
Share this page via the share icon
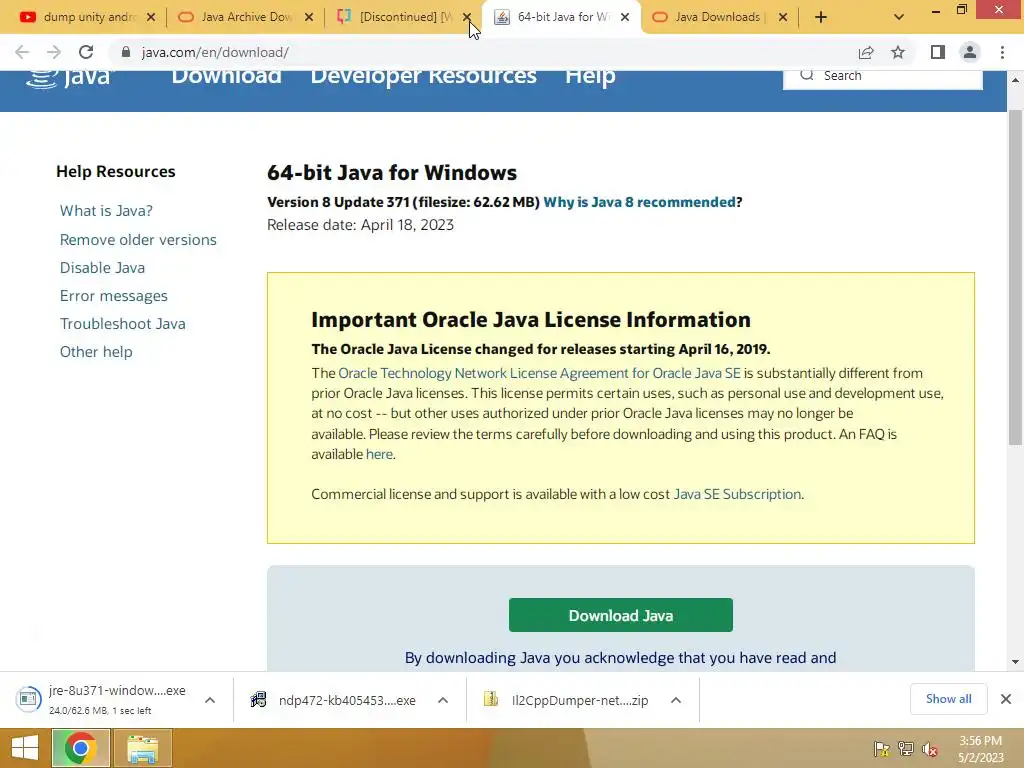click(866, 52)
